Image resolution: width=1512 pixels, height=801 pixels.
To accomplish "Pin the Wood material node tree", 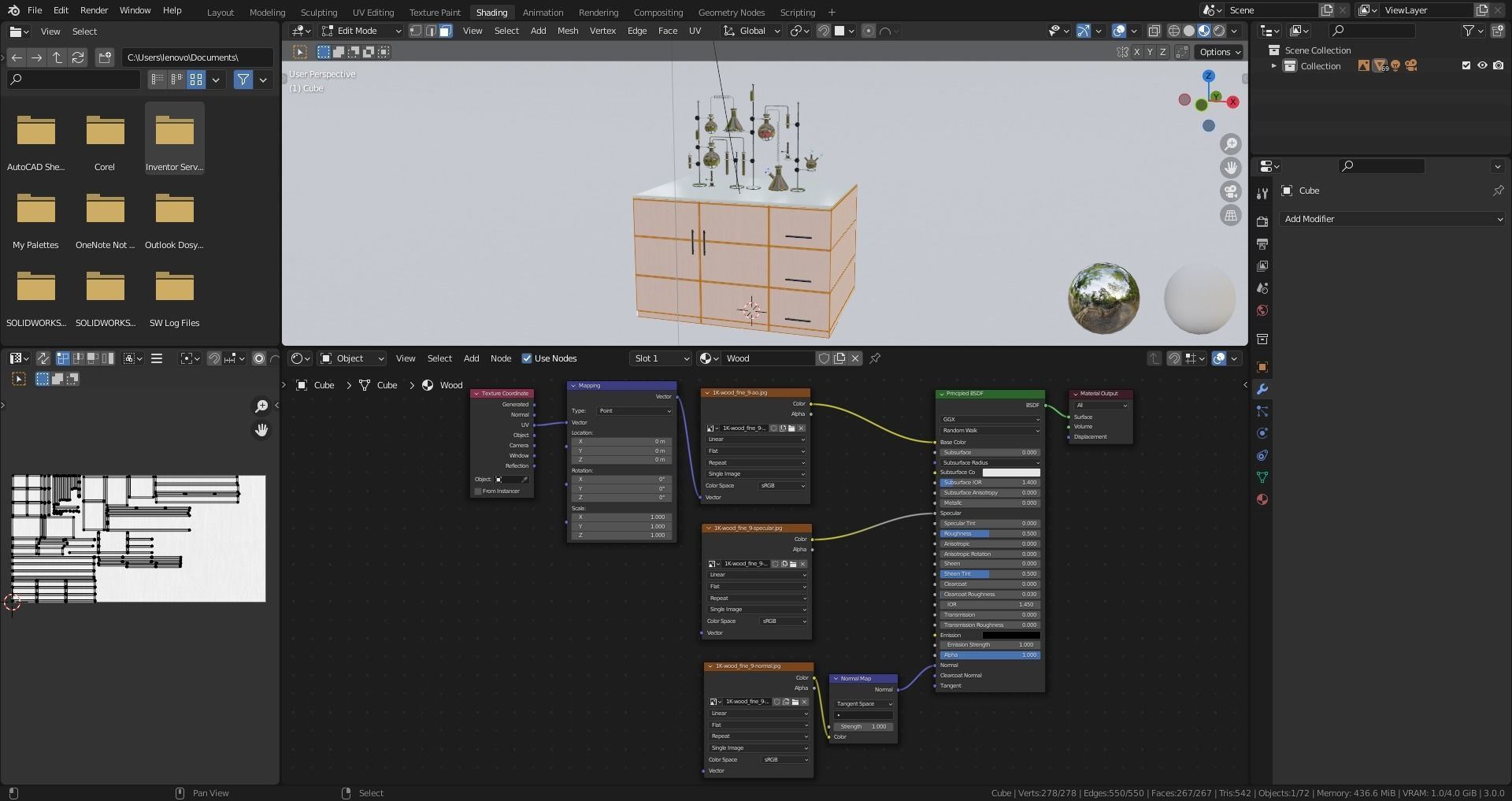I will tap(875, 358).
